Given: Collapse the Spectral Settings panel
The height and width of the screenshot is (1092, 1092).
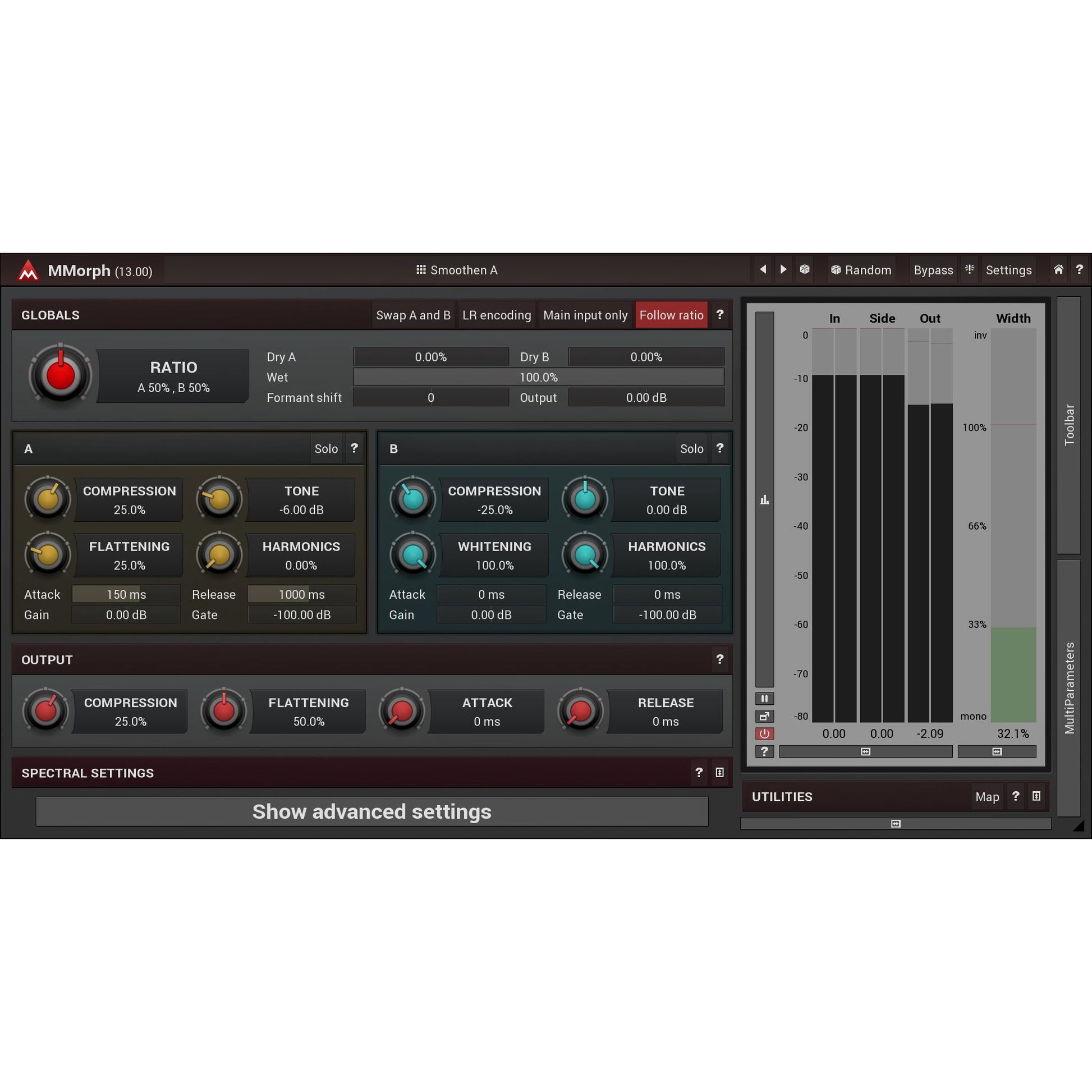Looking at the screenshot, I should 719,773.
